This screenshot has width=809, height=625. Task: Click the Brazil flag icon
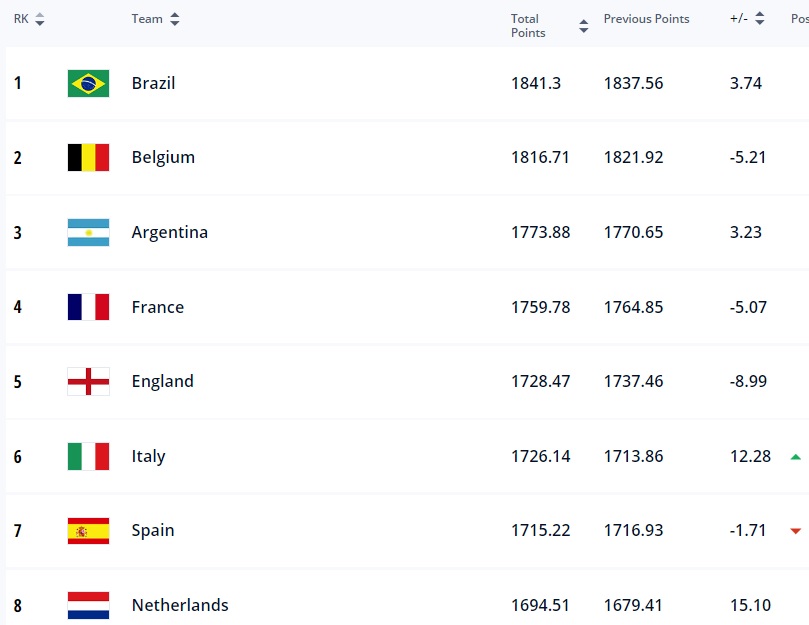pos(88,82)
